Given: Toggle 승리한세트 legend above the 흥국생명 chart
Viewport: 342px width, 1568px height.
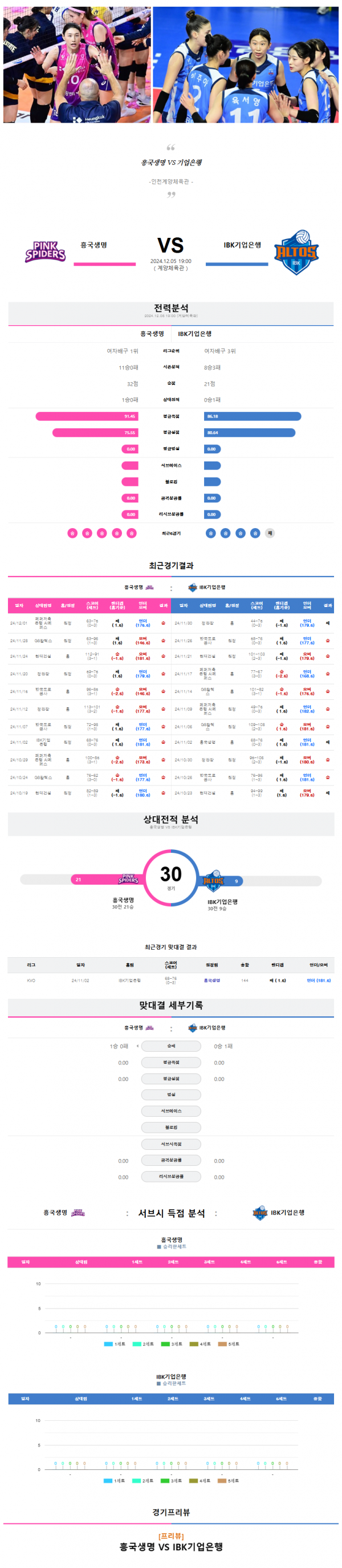Looking at the screenshot, I should pos(172,1246).
